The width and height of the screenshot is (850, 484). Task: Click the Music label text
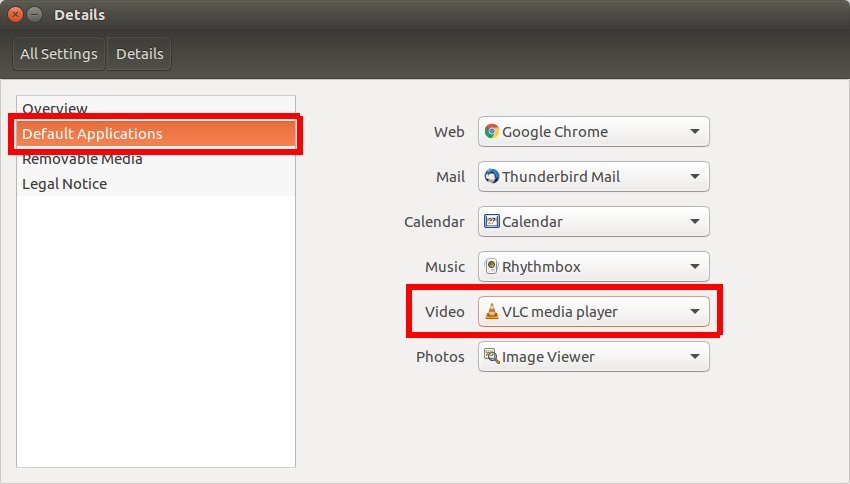click(445, 267)
